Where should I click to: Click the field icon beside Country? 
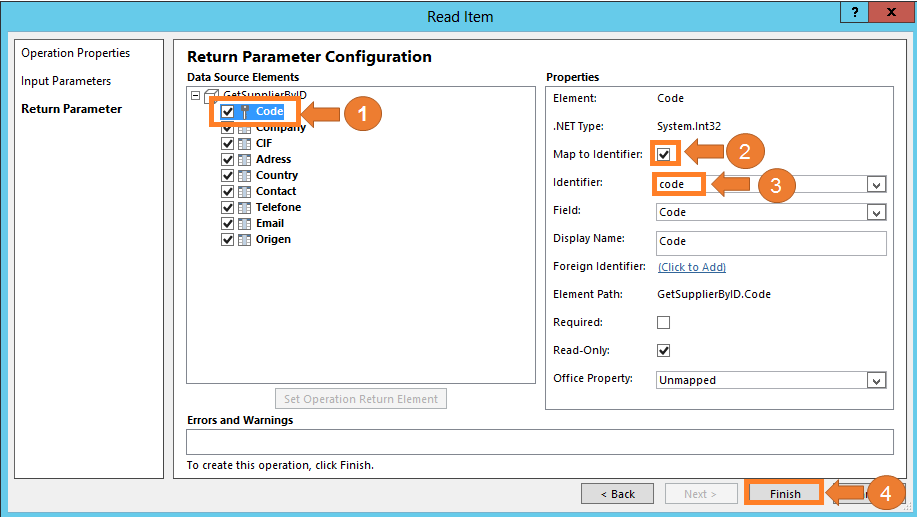point(245,175)
